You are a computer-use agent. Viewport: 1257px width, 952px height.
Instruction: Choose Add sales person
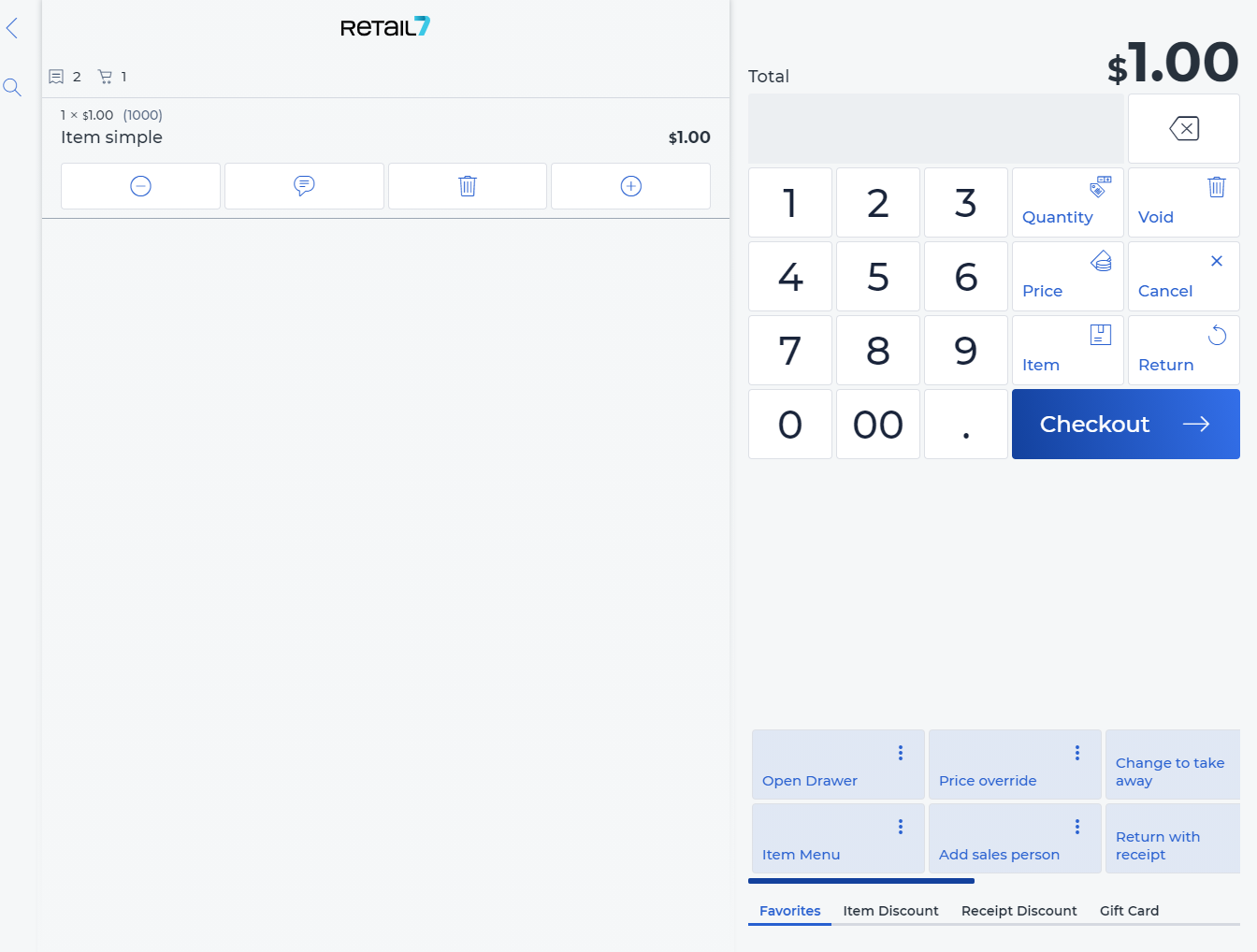click(x=1015, y=838)
